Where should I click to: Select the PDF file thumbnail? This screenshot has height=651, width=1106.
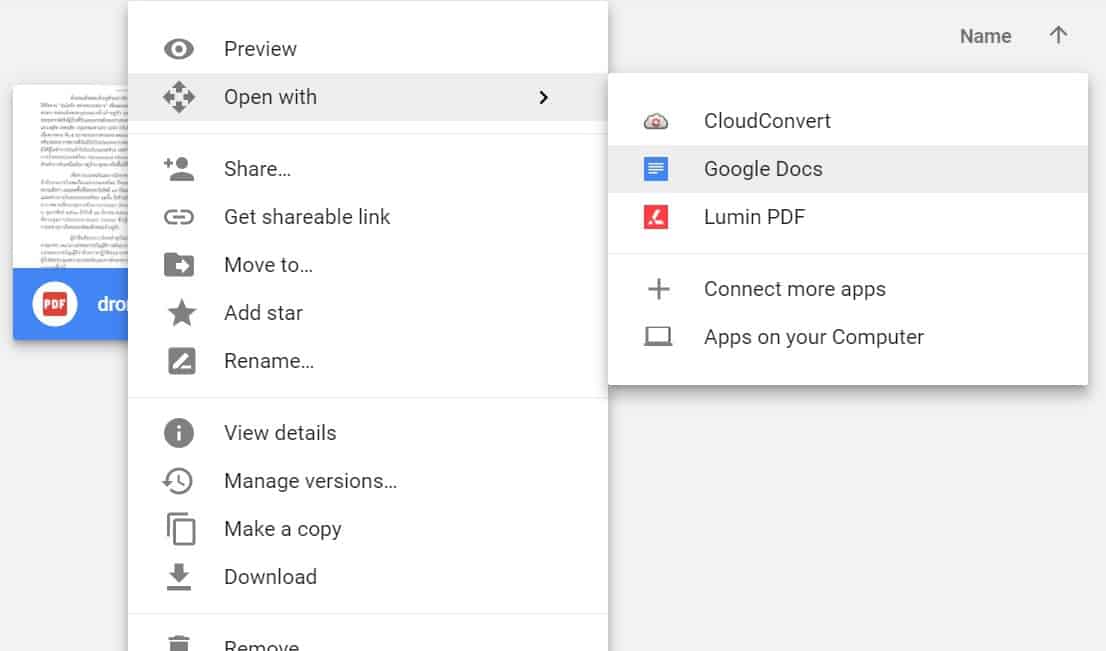tap(71, 177)
